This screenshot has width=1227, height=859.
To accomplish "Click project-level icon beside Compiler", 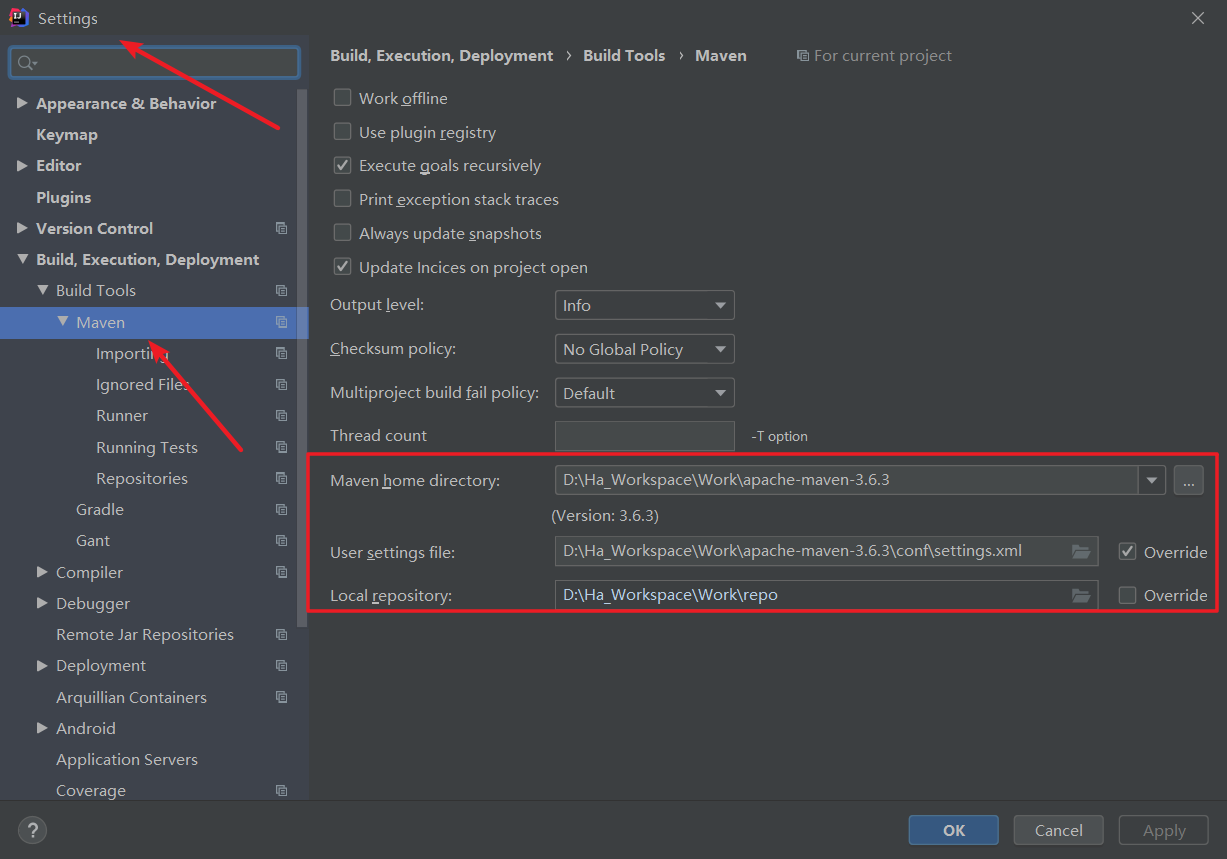I will click(281, 572).
